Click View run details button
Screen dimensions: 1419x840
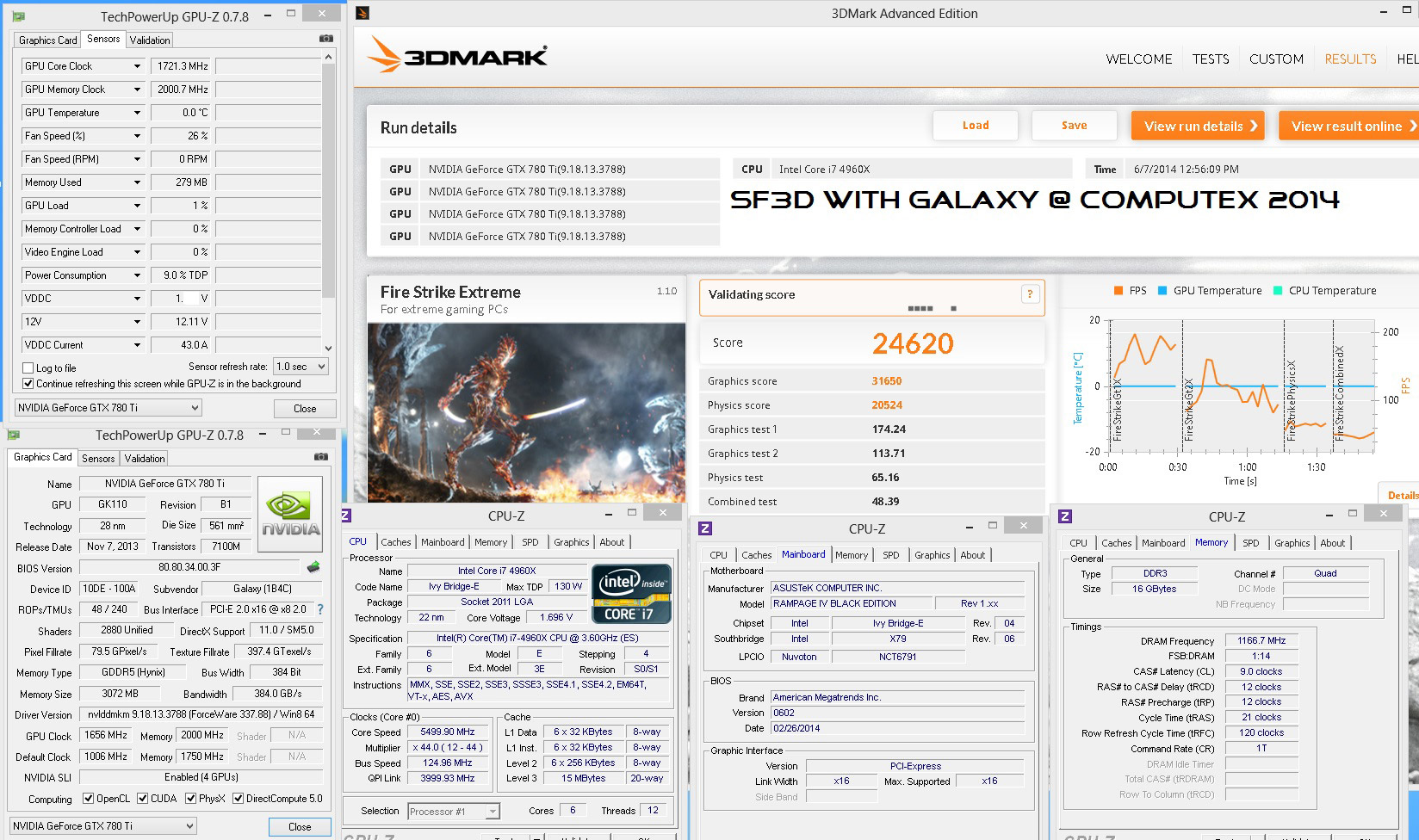coord(1198,126)
